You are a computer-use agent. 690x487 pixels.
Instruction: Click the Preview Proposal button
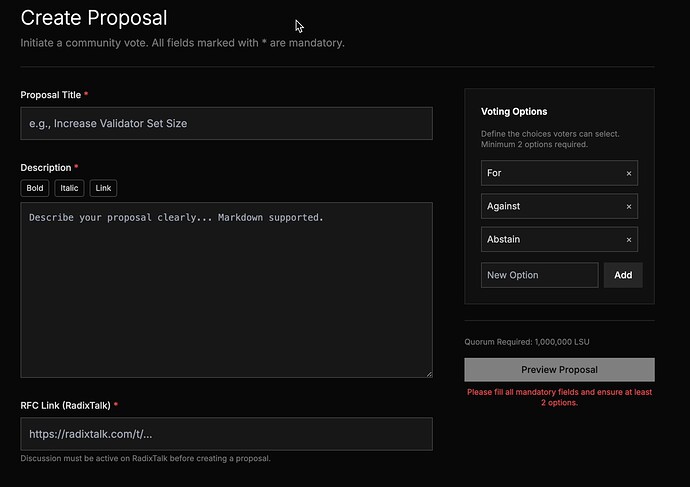559,370
